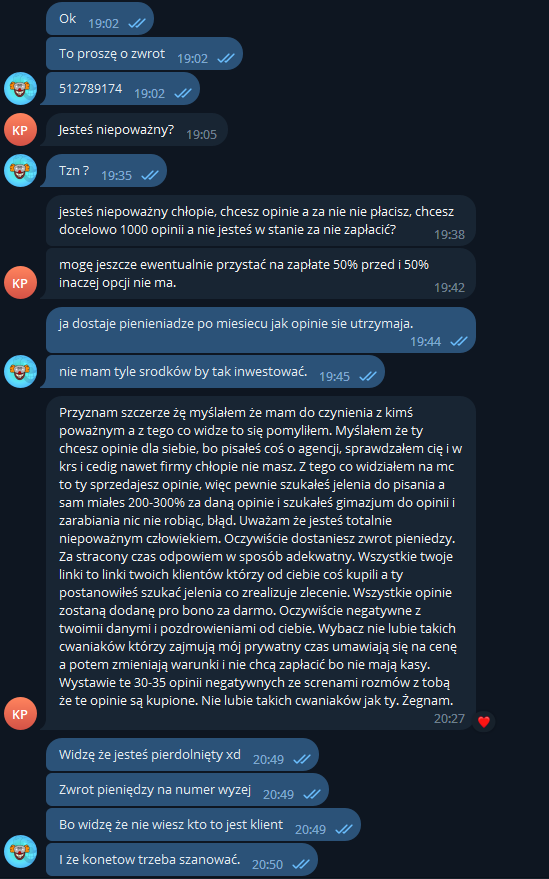Click clown avatar beside 'I że konetow' message
549x879 pixels.
20,852
